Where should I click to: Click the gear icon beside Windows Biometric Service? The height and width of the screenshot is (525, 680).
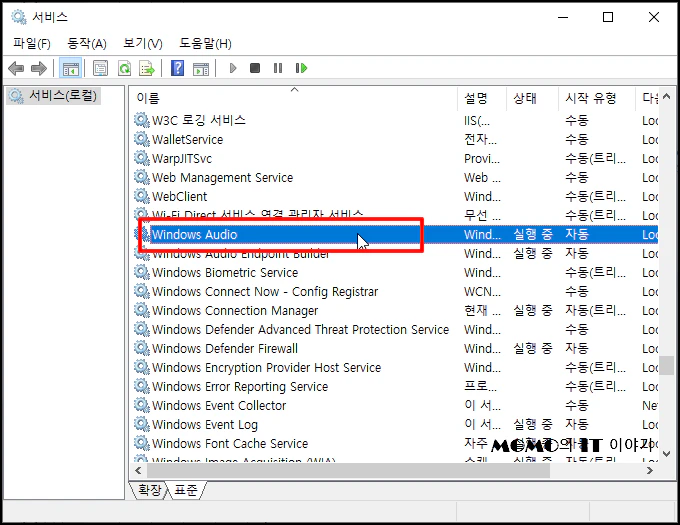(x=141, y=272)
